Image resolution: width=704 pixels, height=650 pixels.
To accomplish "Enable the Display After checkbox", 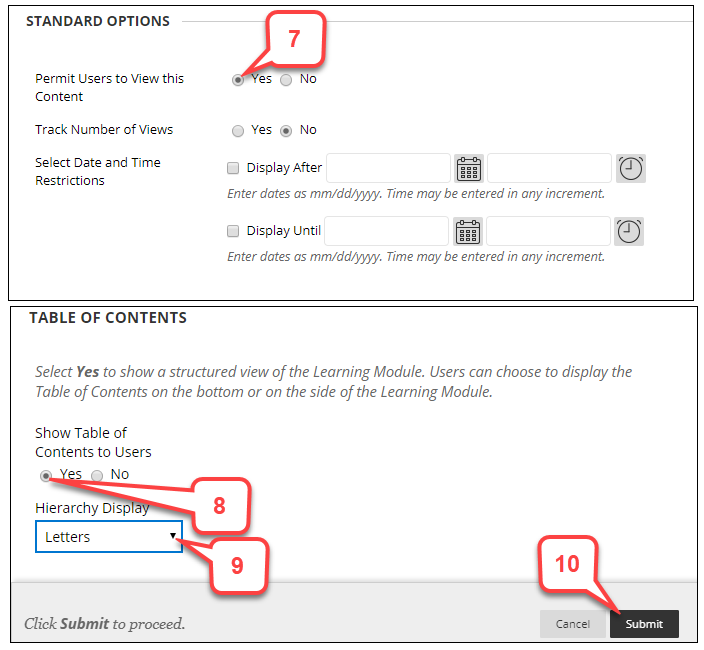I will point(234,168).
